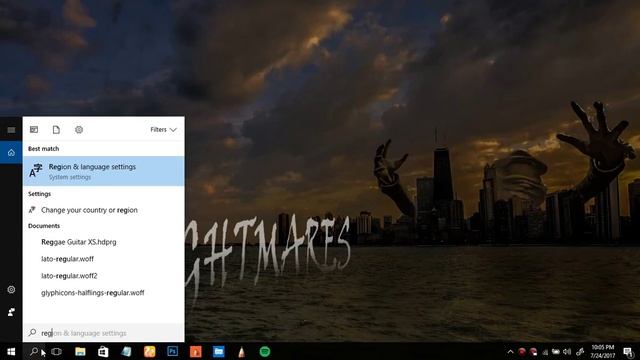Open the Filters dropdown
The image size is (640, 360).
click(x=163, y=129)
